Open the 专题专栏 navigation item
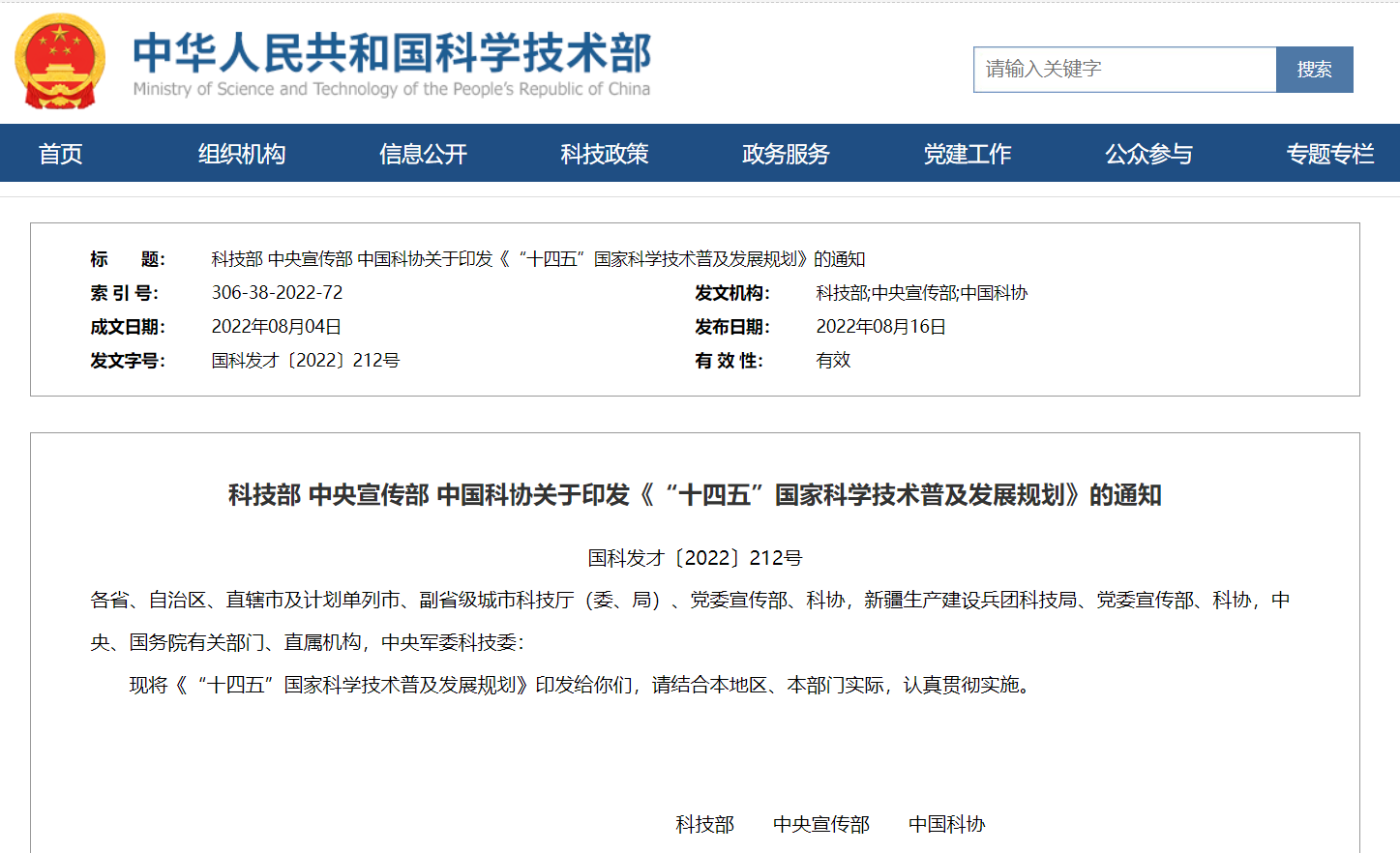 1329,154
